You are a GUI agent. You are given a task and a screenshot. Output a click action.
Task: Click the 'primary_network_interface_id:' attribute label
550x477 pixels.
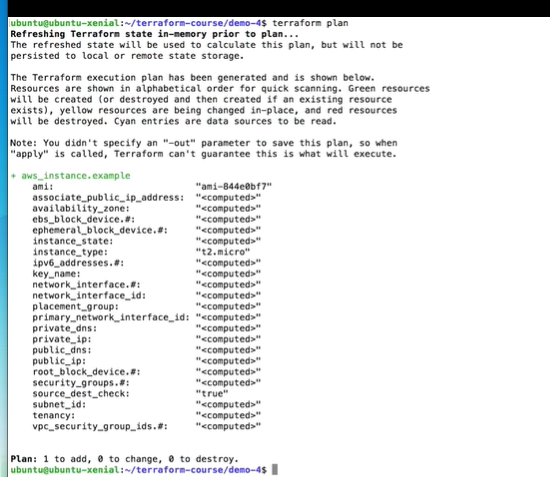pyautogui.click(x=111, y=317)
